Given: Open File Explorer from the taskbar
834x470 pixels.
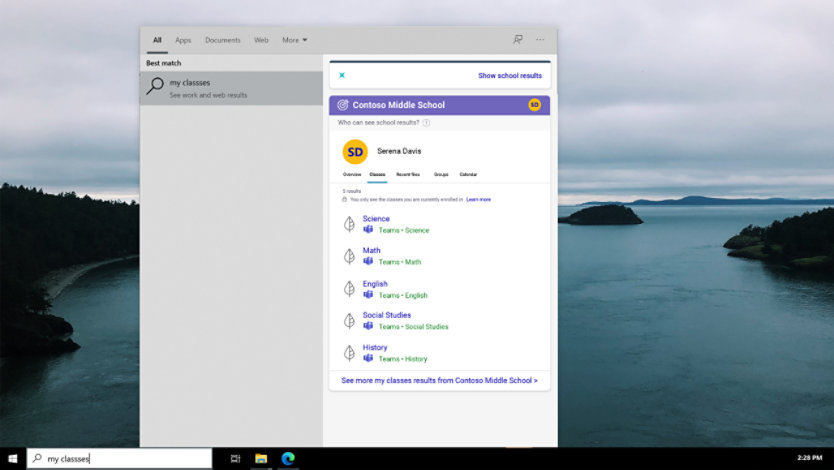Looking at the screenshot, I should pyautogui.click(x=261, y=458).
